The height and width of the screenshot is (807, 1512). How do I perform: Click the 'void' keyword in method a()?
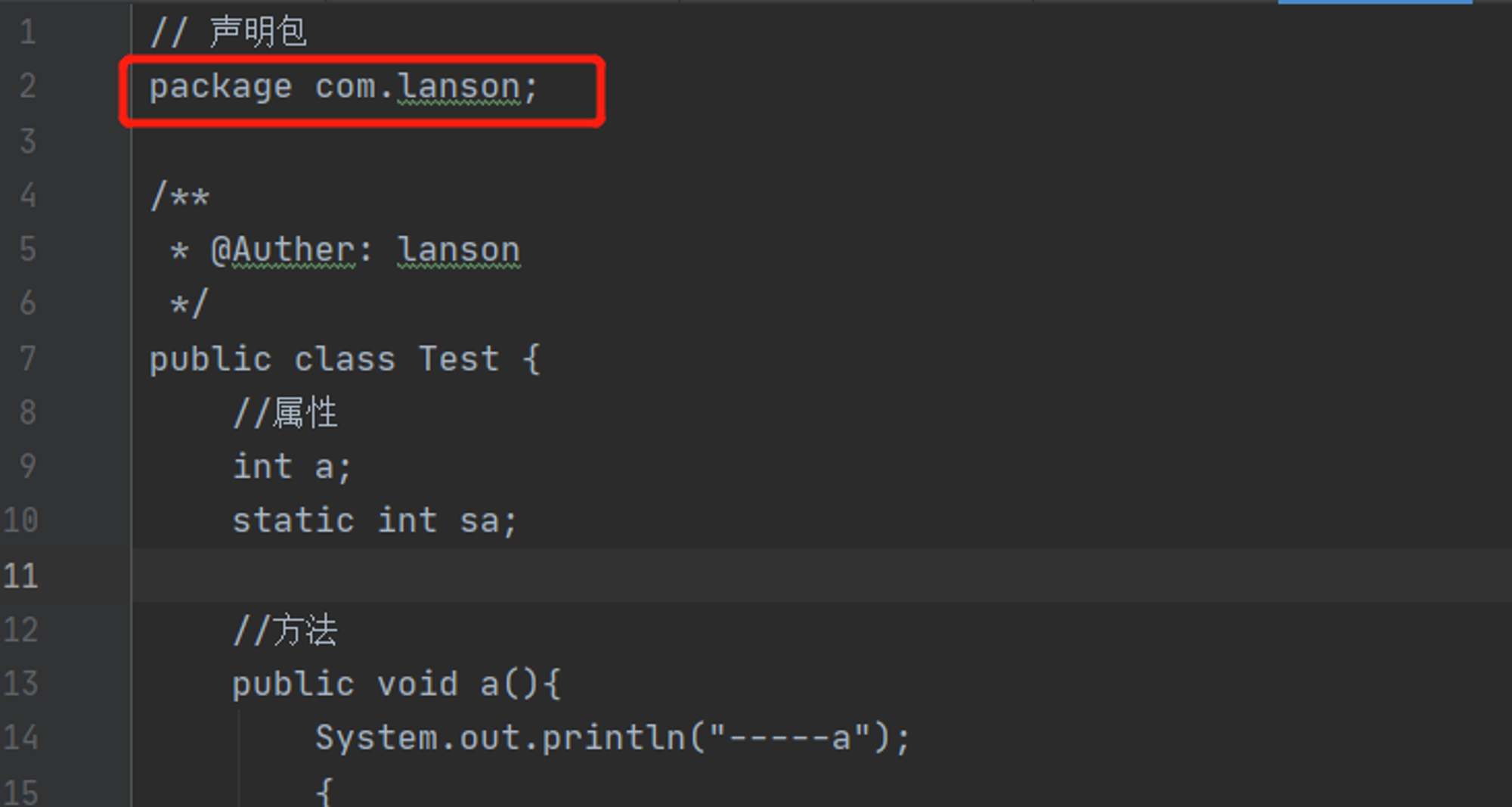tap(417, 684)
